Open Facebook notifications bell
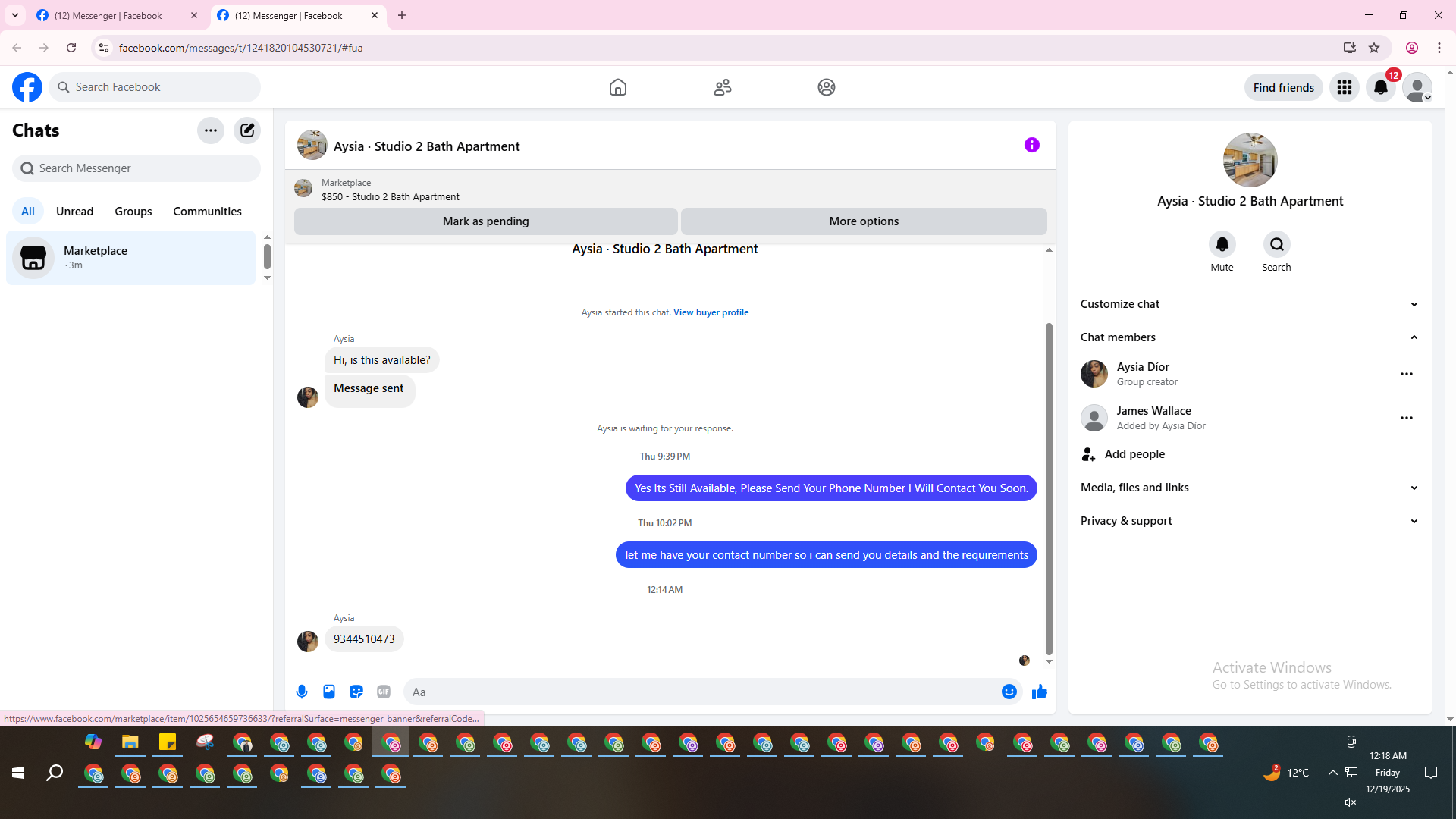 1380,88
